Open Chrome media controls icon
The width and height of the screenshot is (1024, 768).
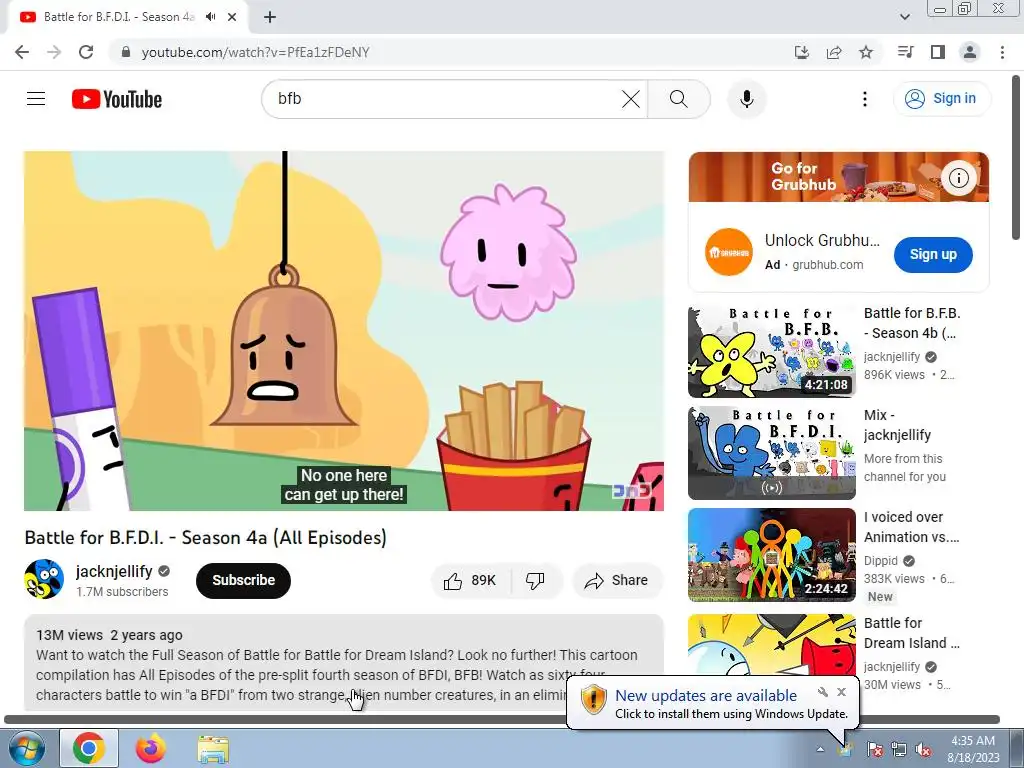click(906, 52)
